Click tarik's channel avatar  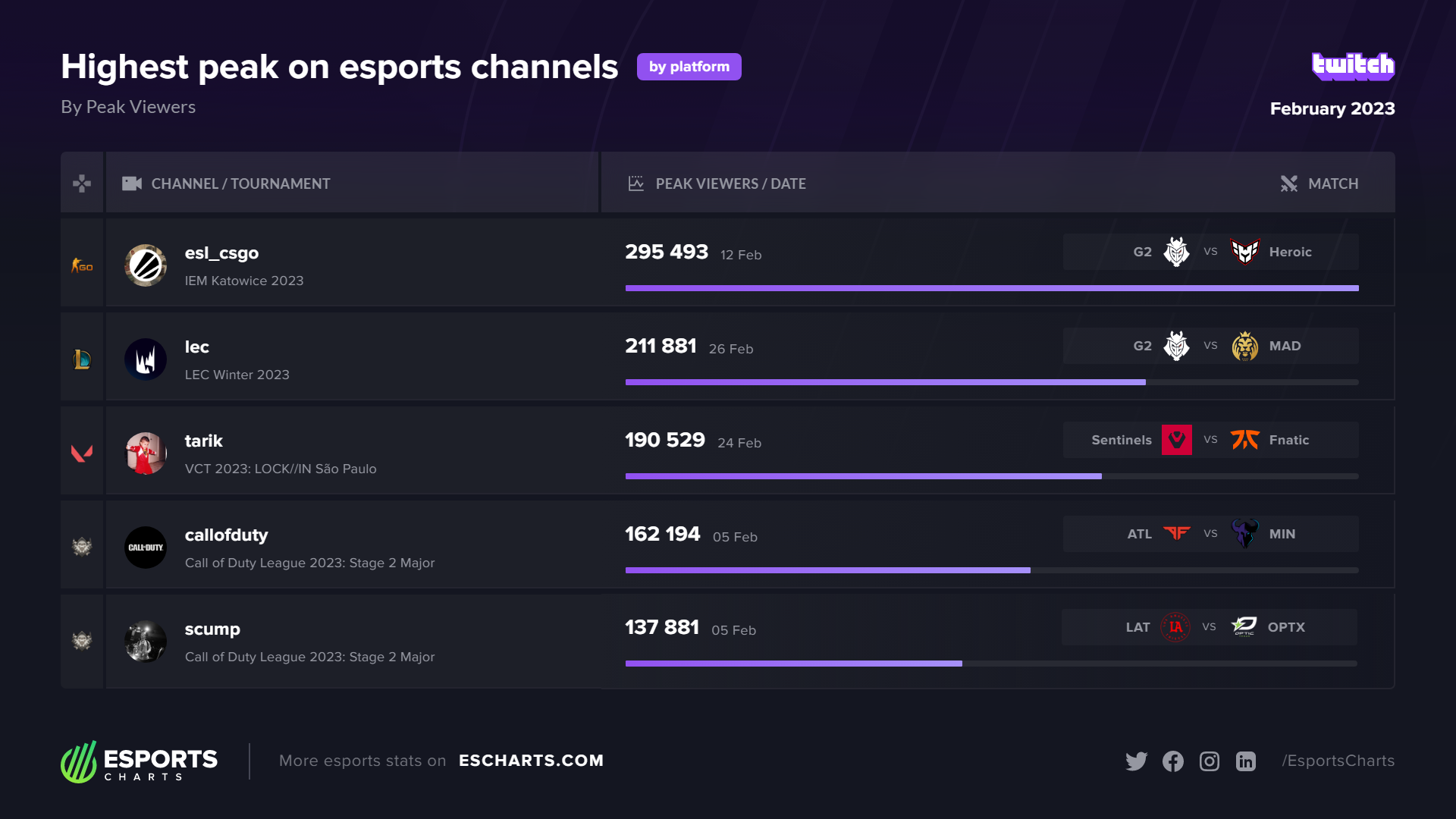point(146,453)
